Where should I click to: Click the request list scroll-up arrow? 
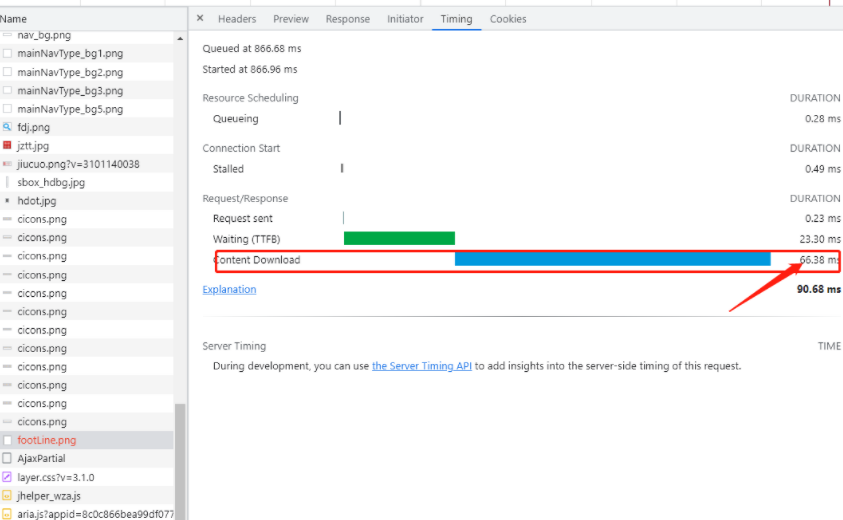pos(181,38)
